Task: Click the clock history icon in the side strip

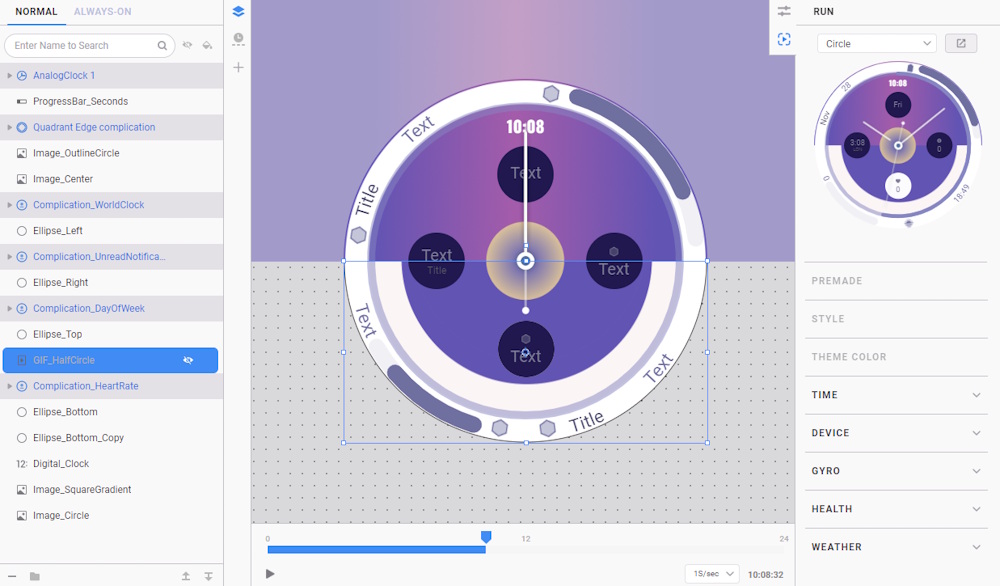Action: point(238,39)
